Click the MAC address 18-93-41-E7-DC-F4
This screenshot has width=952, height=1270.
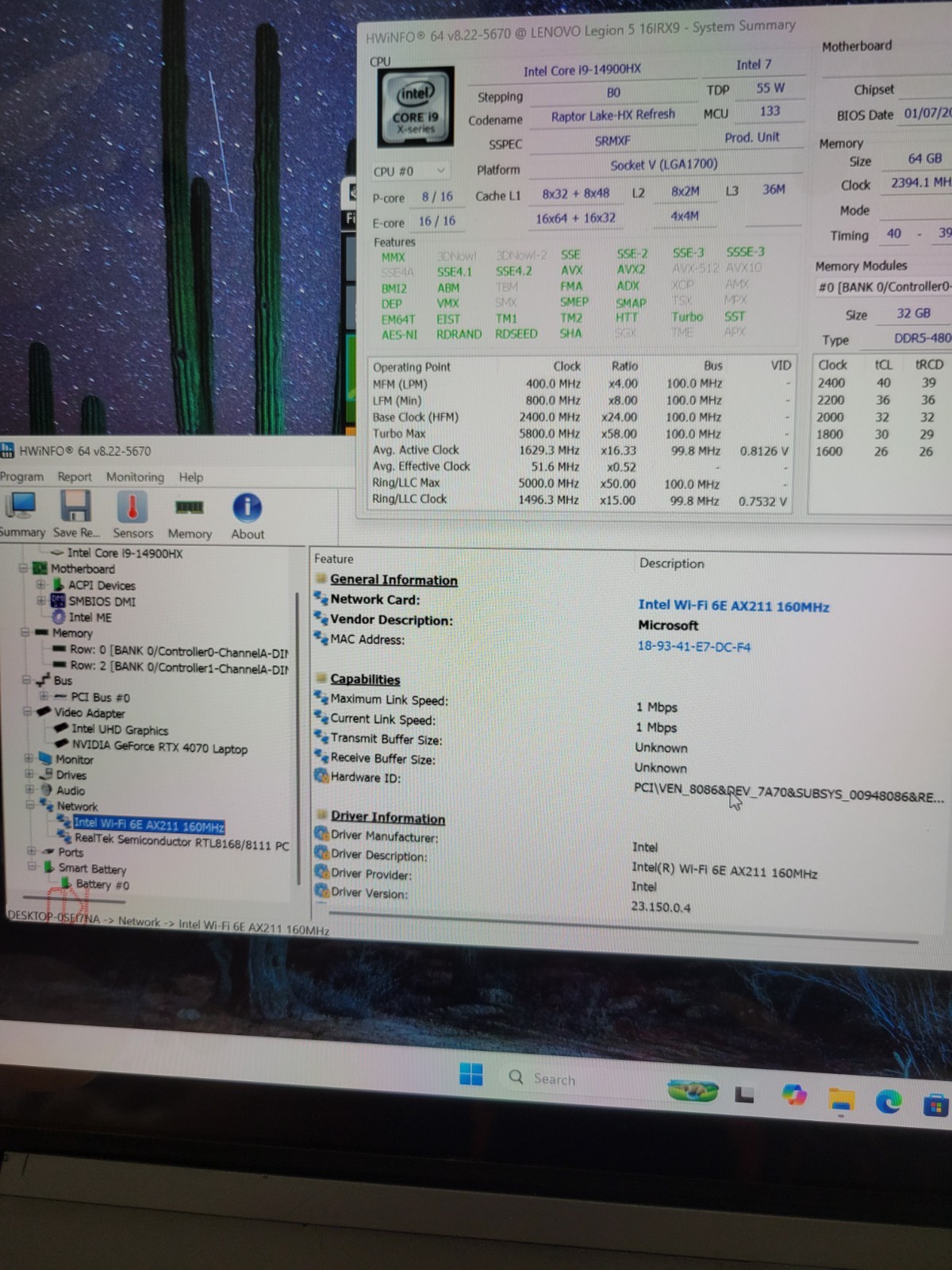click(x=693, y=646)
